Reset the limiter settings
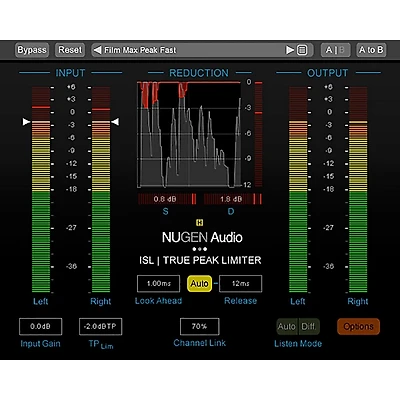400x400 pixels. tap(70, 50)
